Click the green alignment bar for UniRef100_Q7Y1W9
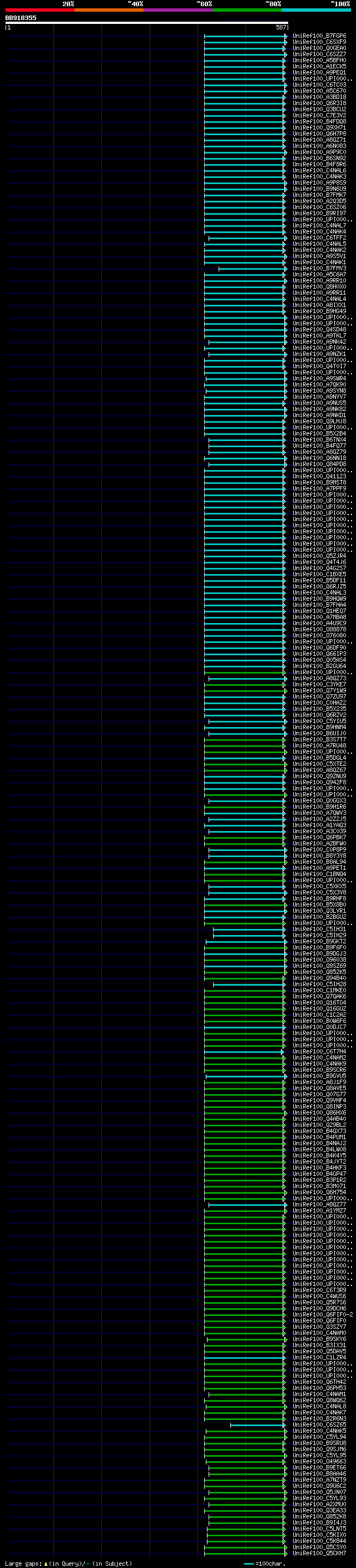Viewport: 356px width, 1568px height. [x=245, y=690]
